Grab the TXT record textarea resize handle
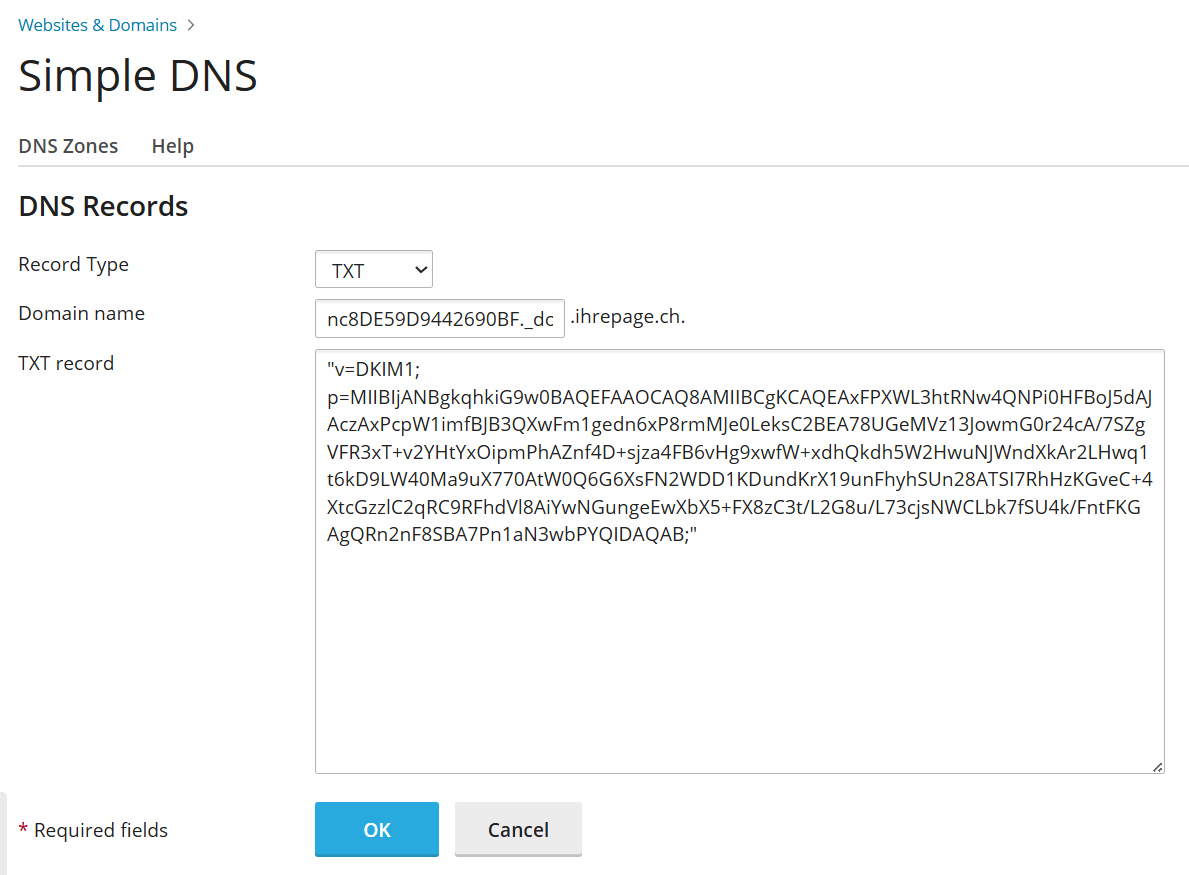 (x=1157, y=766)
